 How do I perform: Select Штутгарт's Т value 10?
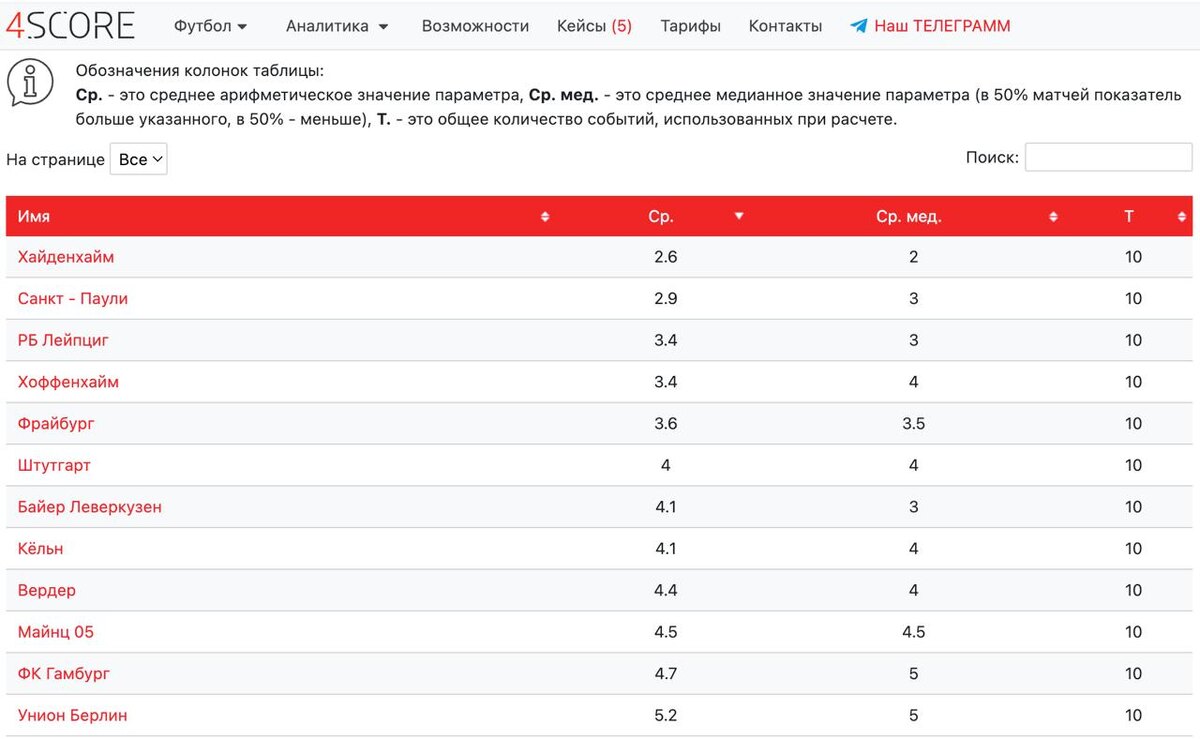1133,466
